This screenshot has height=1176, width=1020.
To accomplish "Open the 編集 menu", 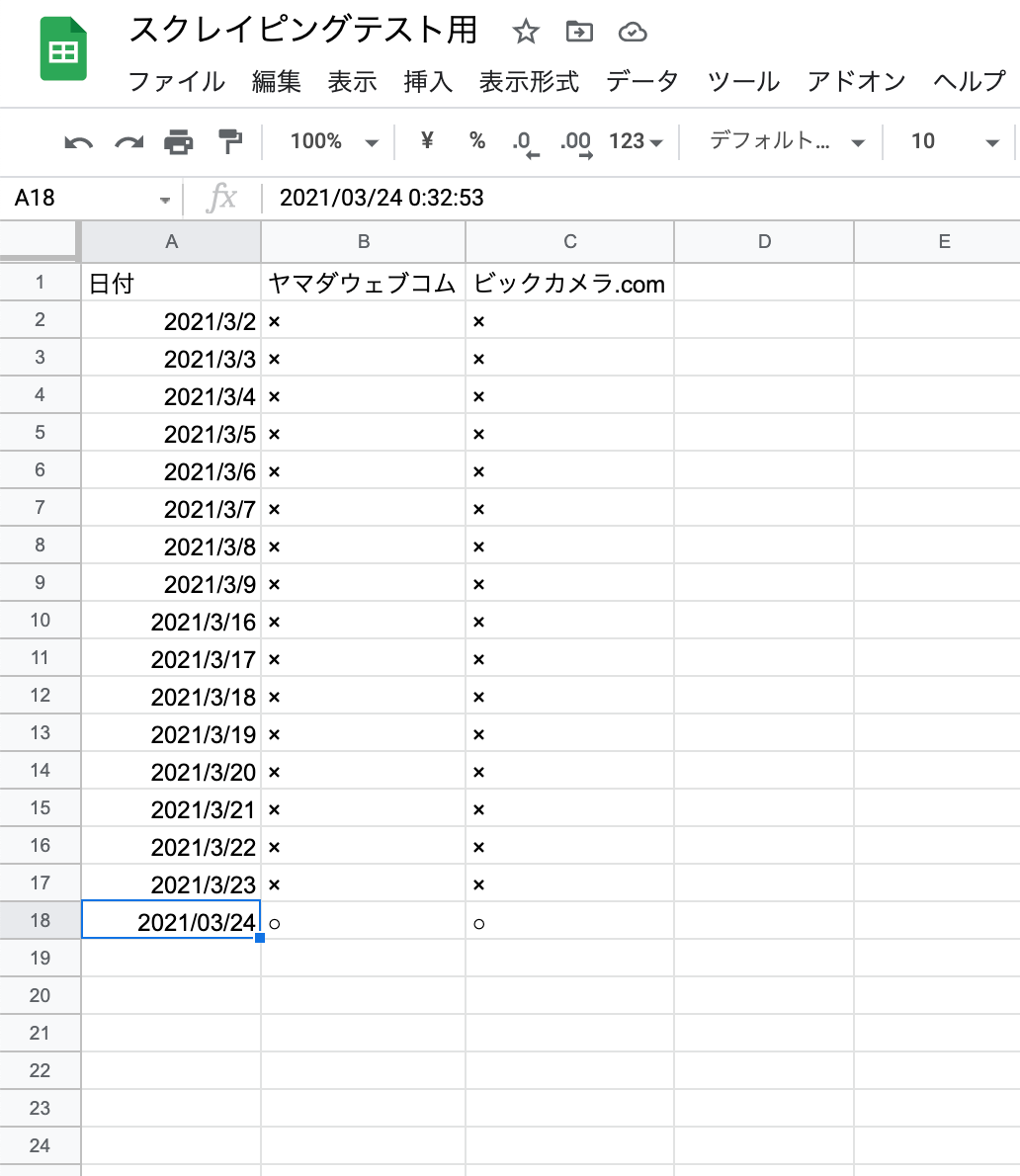I will click(277, 81).
